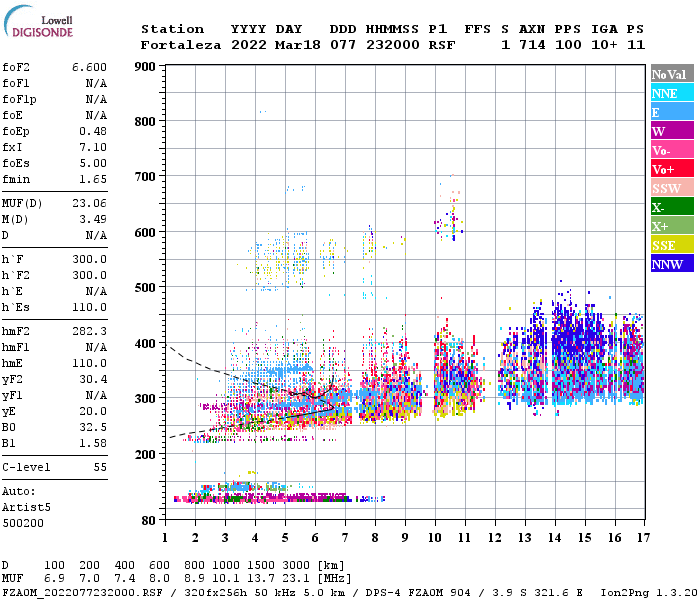This screenshot has height=600, width=700.
Task: Select the Vo- pink legend swatch
Action: [672, 150]
